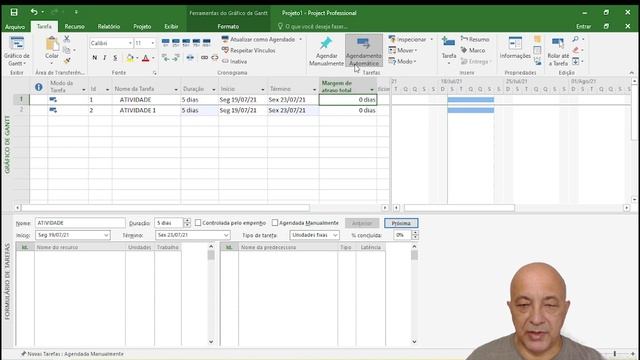The image size is (640, 360).
Task: Toggle Agendada Manualmente checkbox
Action: coord(275,223)
